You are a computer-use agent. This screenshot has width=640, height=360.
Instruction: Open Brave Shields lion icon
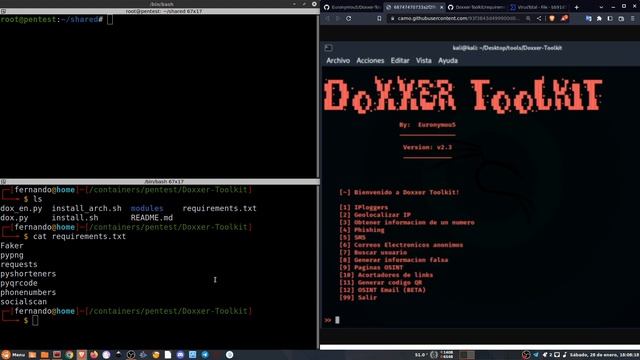pos(552,18)
